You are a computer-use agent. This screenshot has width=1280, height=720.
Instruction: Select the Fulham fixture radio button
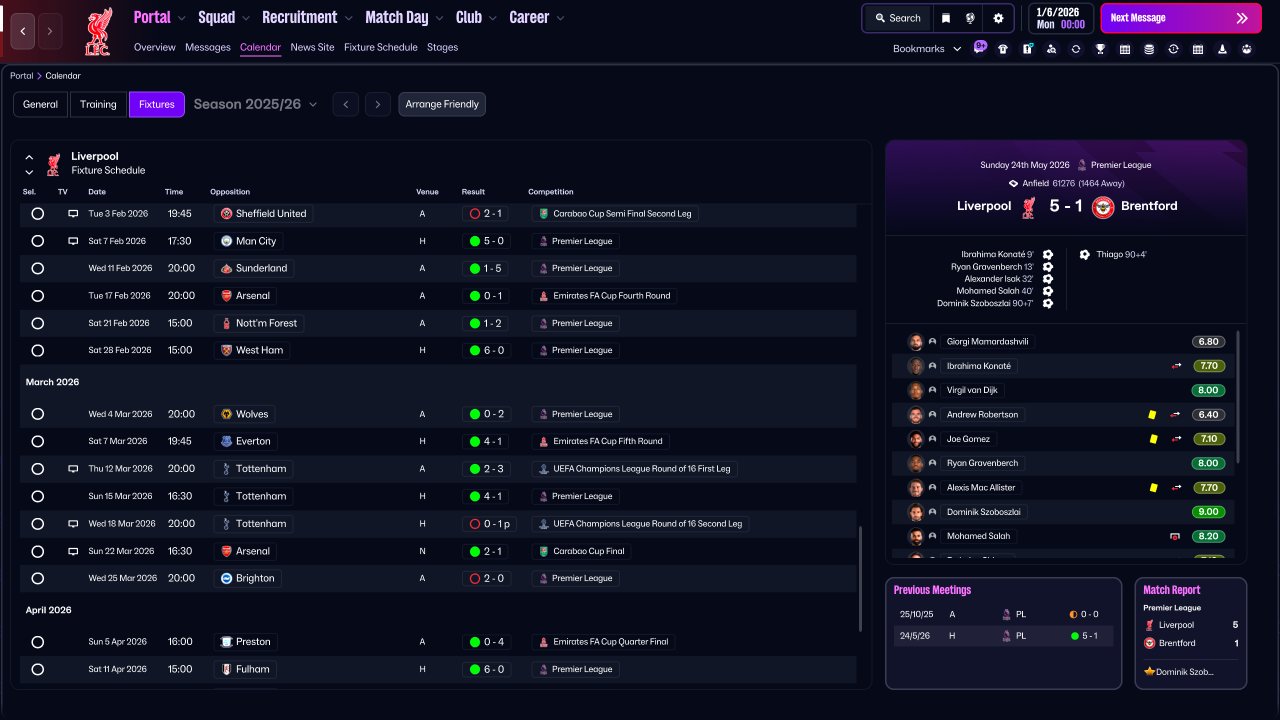(37, 669)
